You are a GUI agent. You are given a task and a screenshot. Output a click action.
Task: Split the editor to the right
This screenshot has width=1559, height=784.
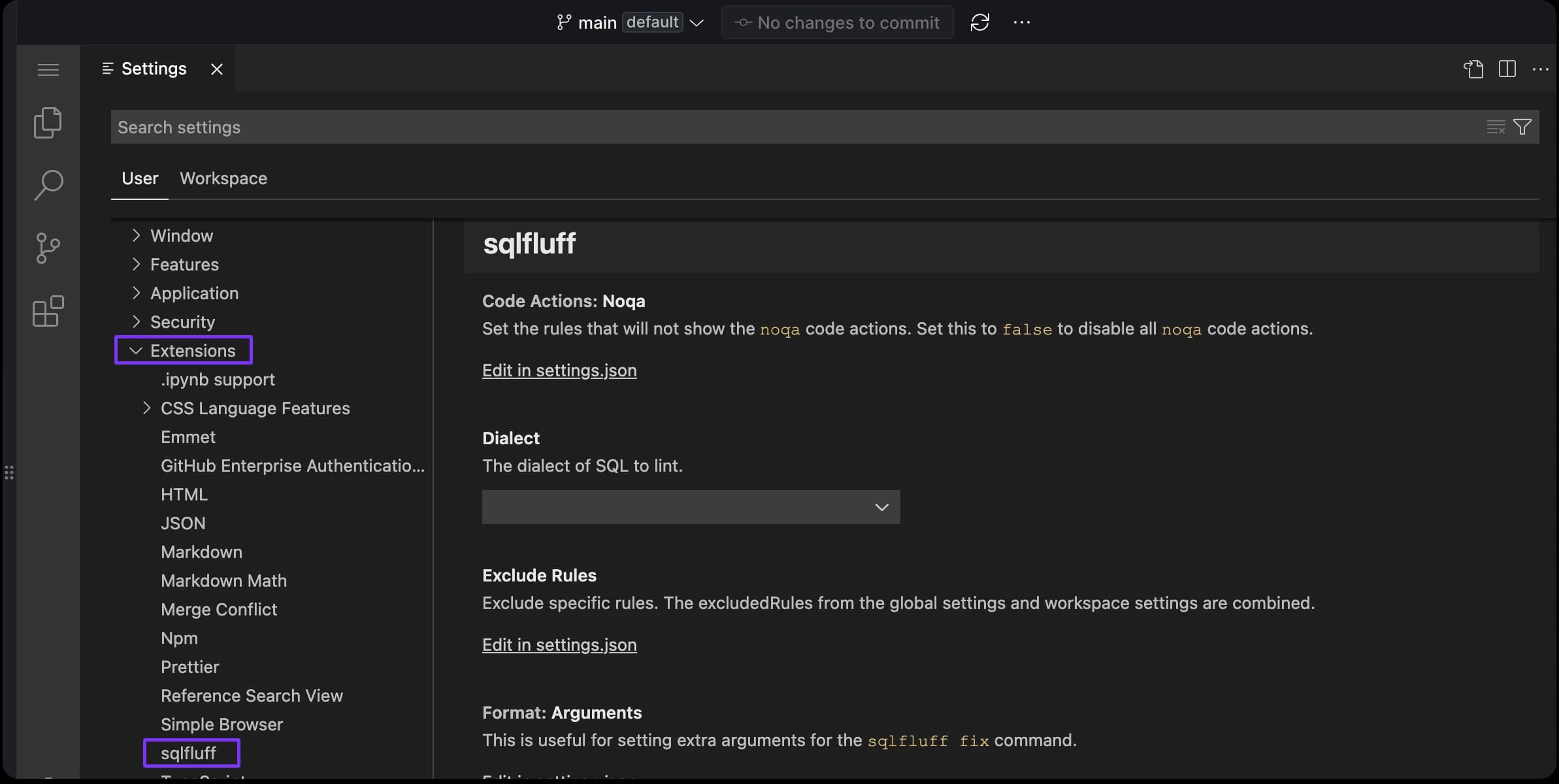coord(1507,69)
